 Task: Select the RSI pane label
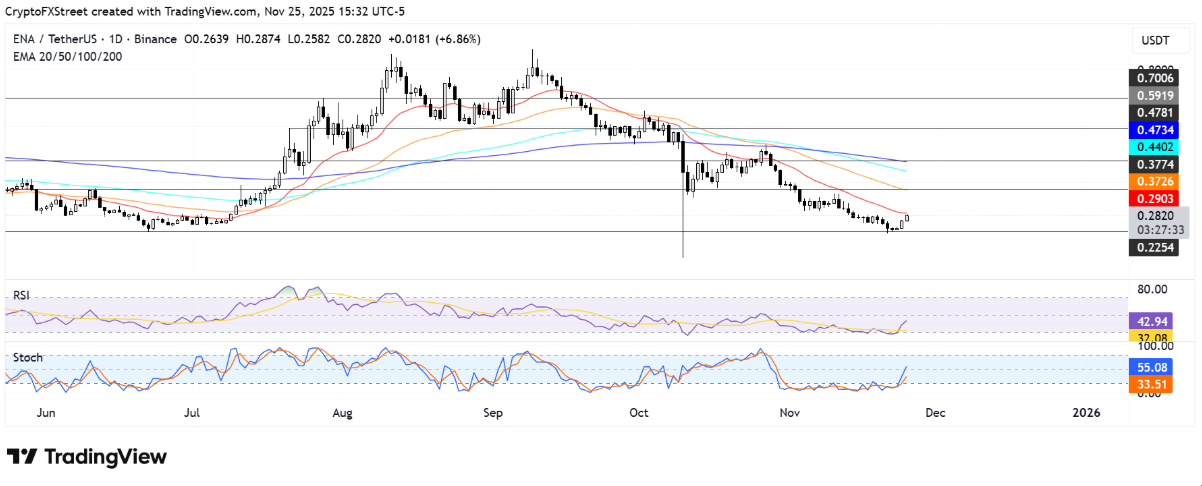point(19,296)
